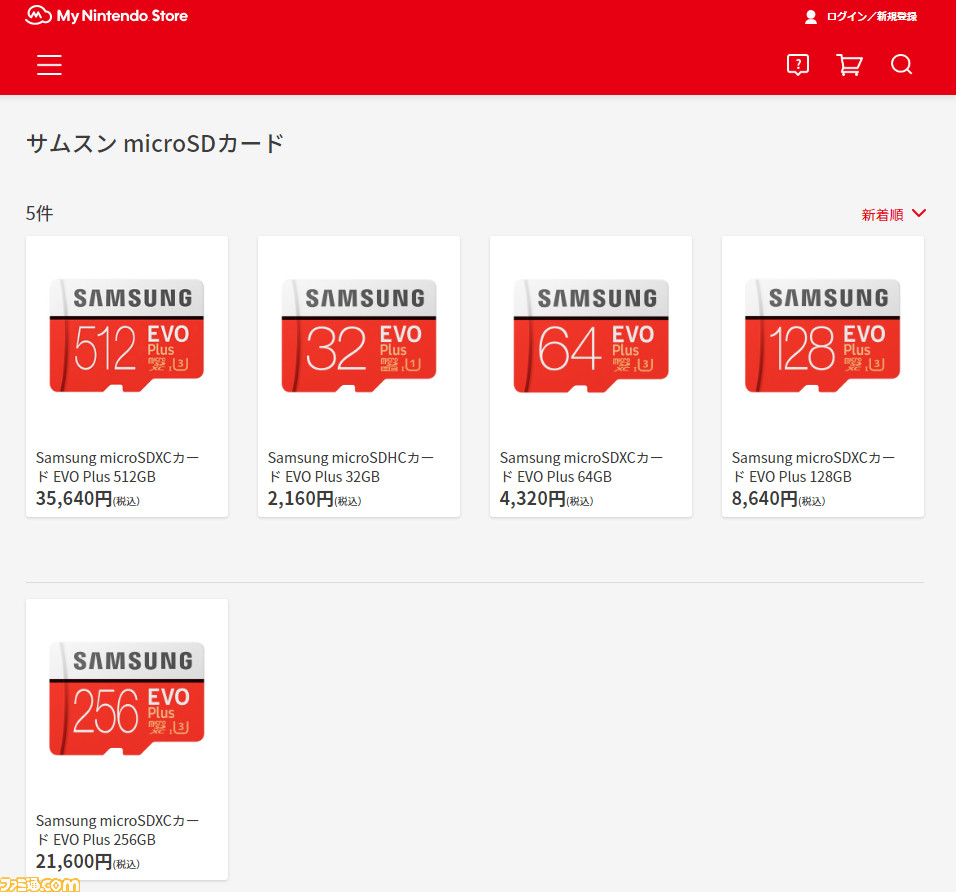
Task: Click the My Nintendo Store logo
Action: (x=107, y=15)
